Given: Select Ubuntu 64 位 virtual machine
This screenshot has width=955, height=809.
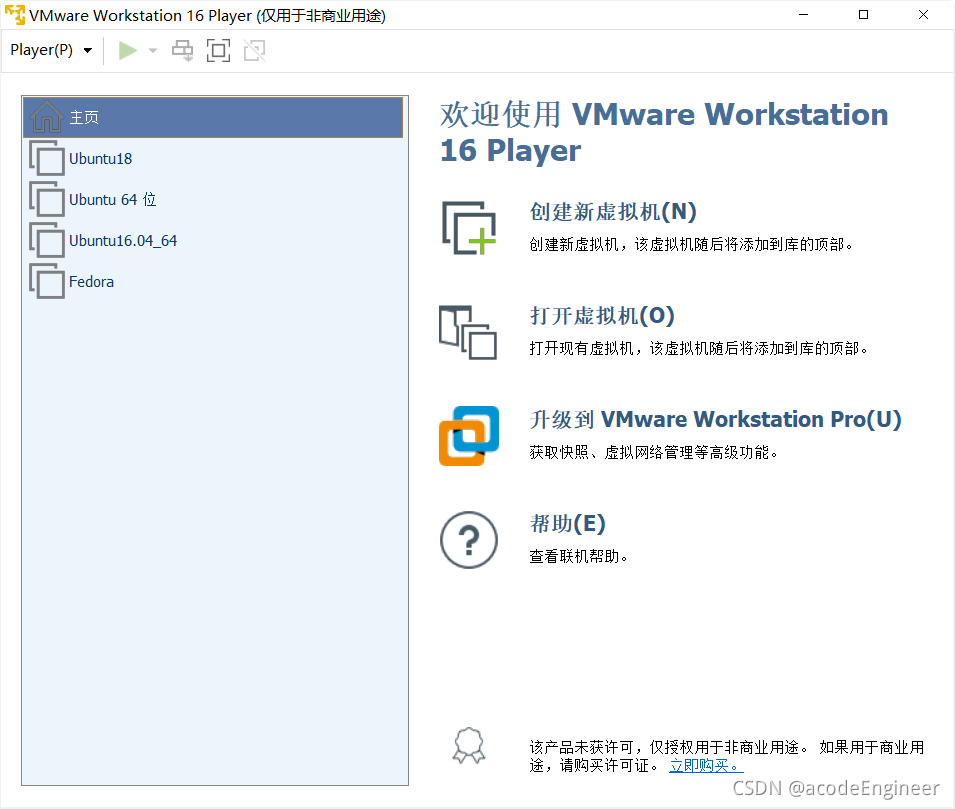Looking at the screenshot, I should (x=213, y=200).
